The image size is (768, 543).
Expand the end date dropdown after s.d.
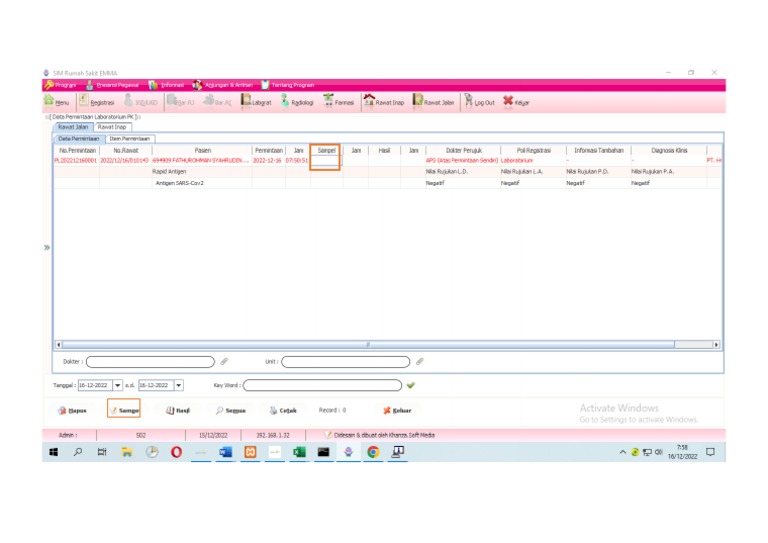(179, 384)
